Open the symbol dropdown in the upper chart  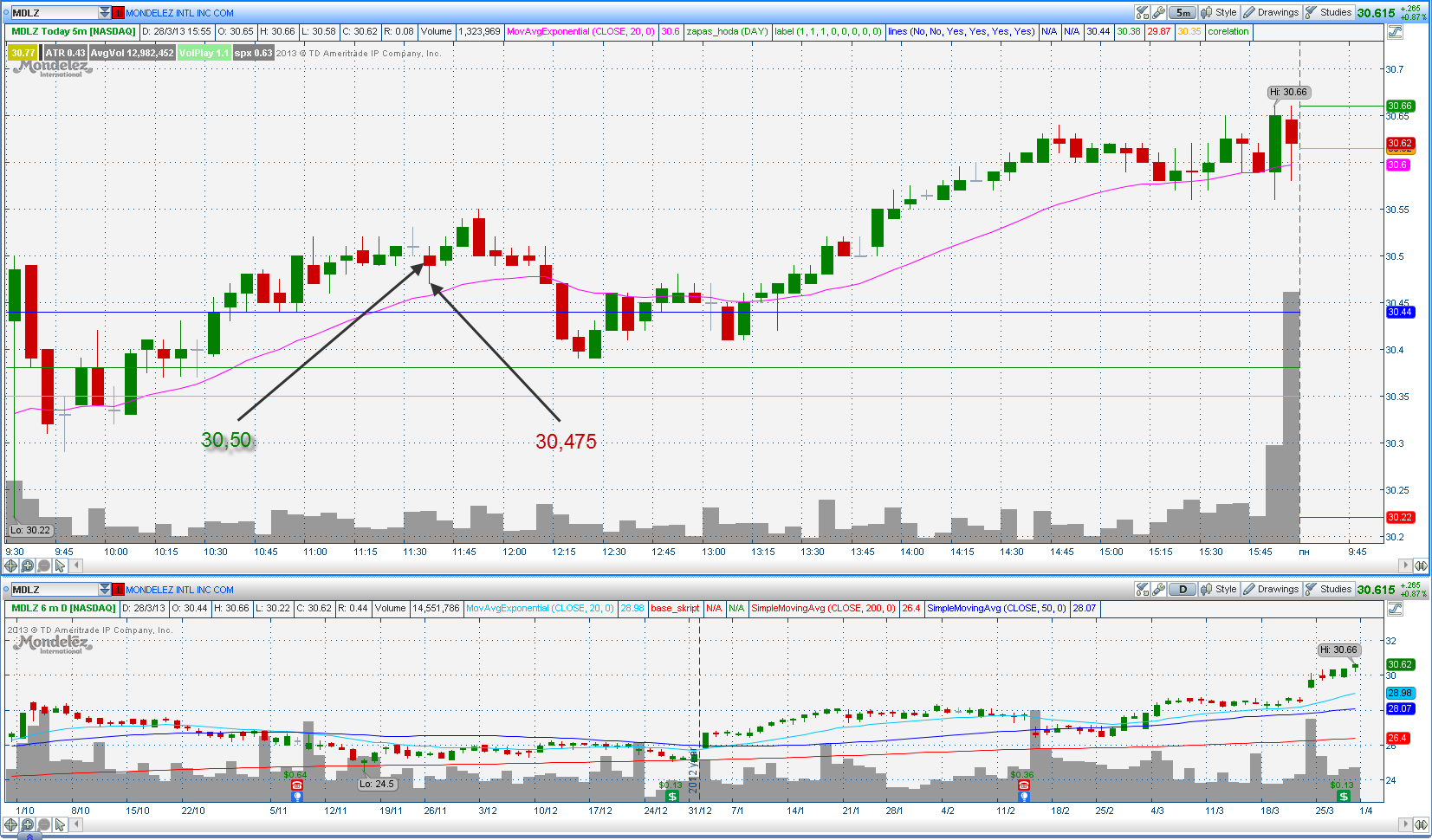pyautogui.click(x=105, y=12)
